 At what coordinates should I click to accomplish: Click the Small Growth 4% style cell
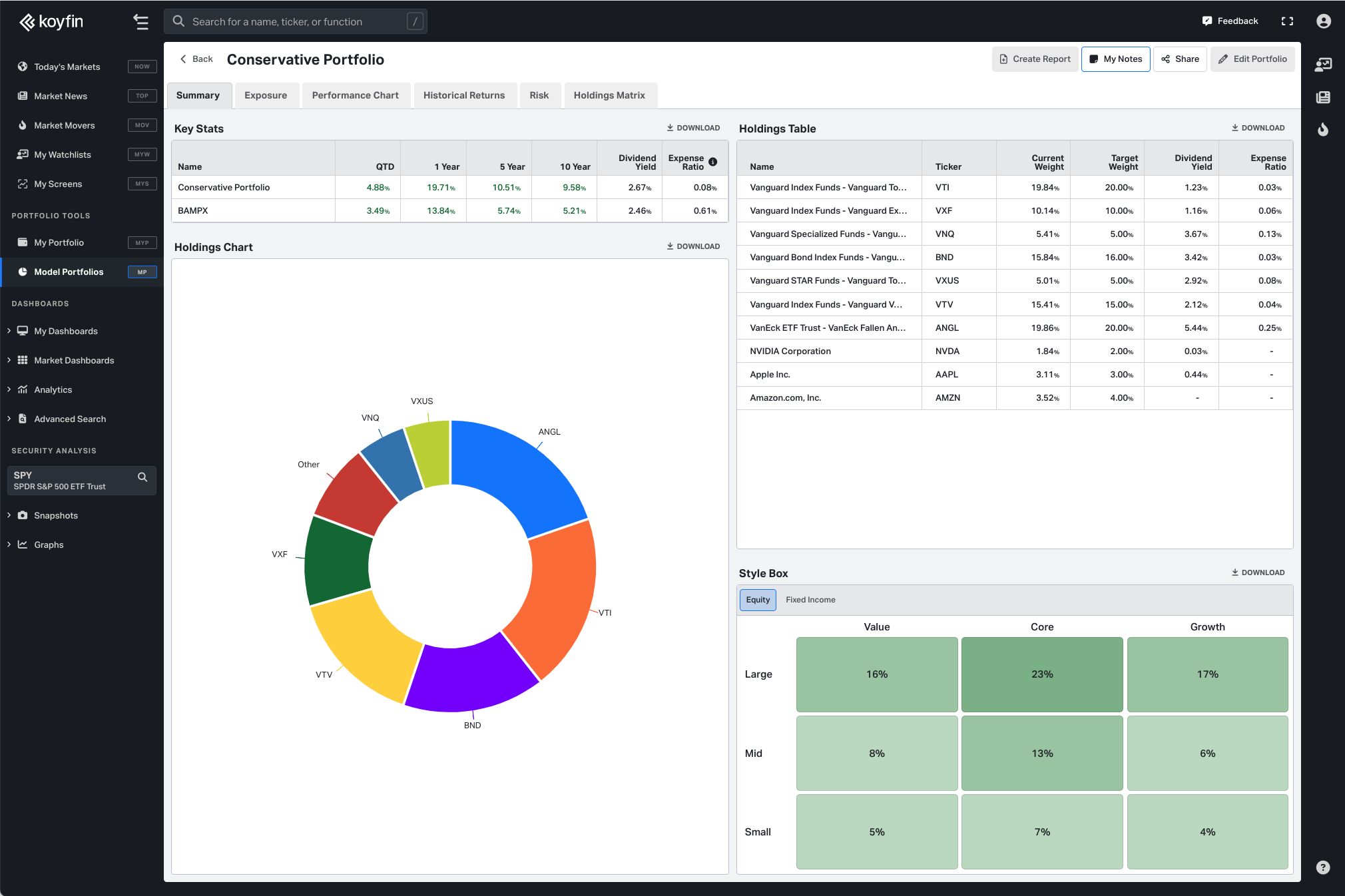tap(1207, 832)
